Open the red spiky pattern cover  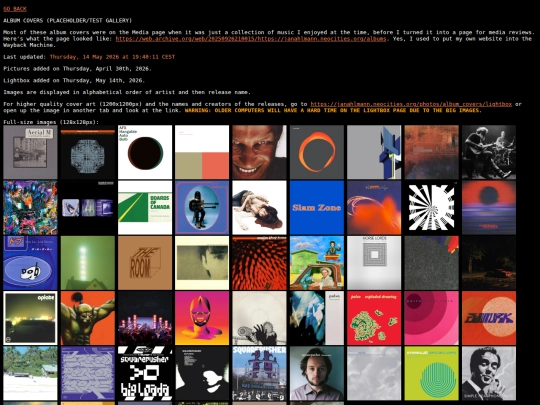(259, 263)
